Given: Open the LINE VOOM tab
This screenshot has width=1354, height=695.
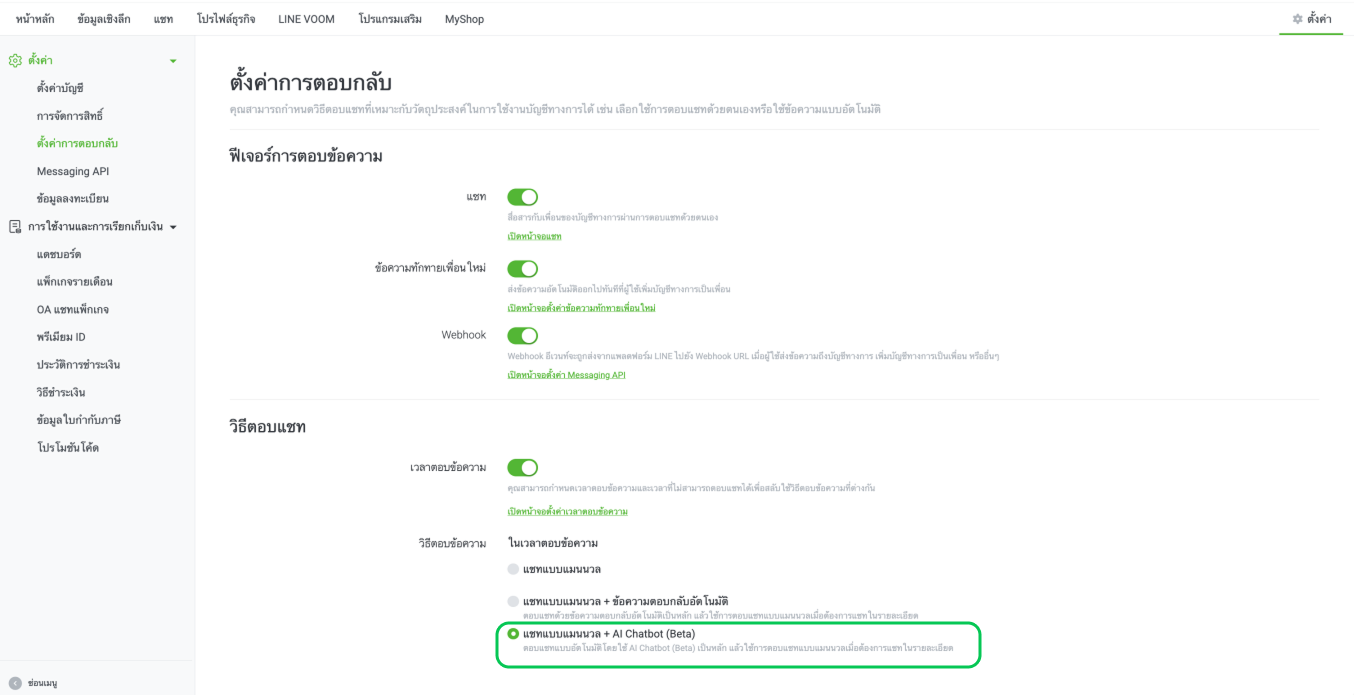Looking at the screenshot, I should [x=306, y=19].
